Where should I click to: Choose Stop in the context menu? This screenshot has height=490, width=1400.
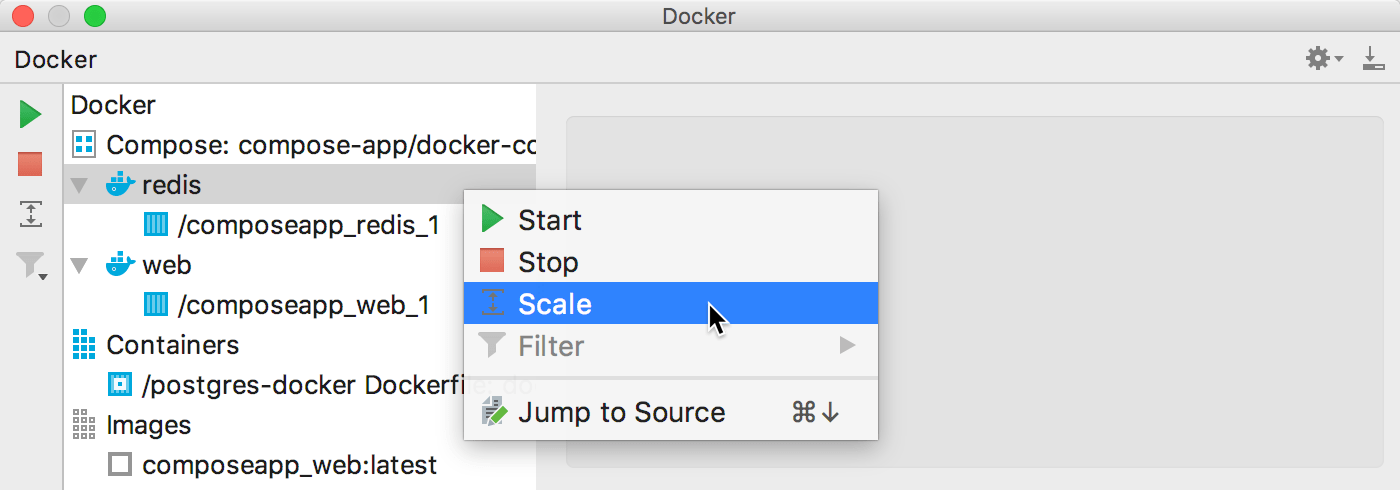click(548, 262)
